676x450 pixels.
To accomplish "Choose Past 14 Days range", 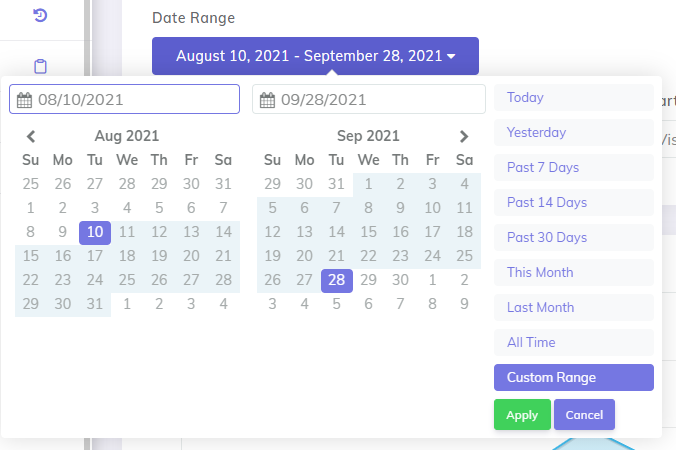I will pyautogui.click(x=574, y=202).
